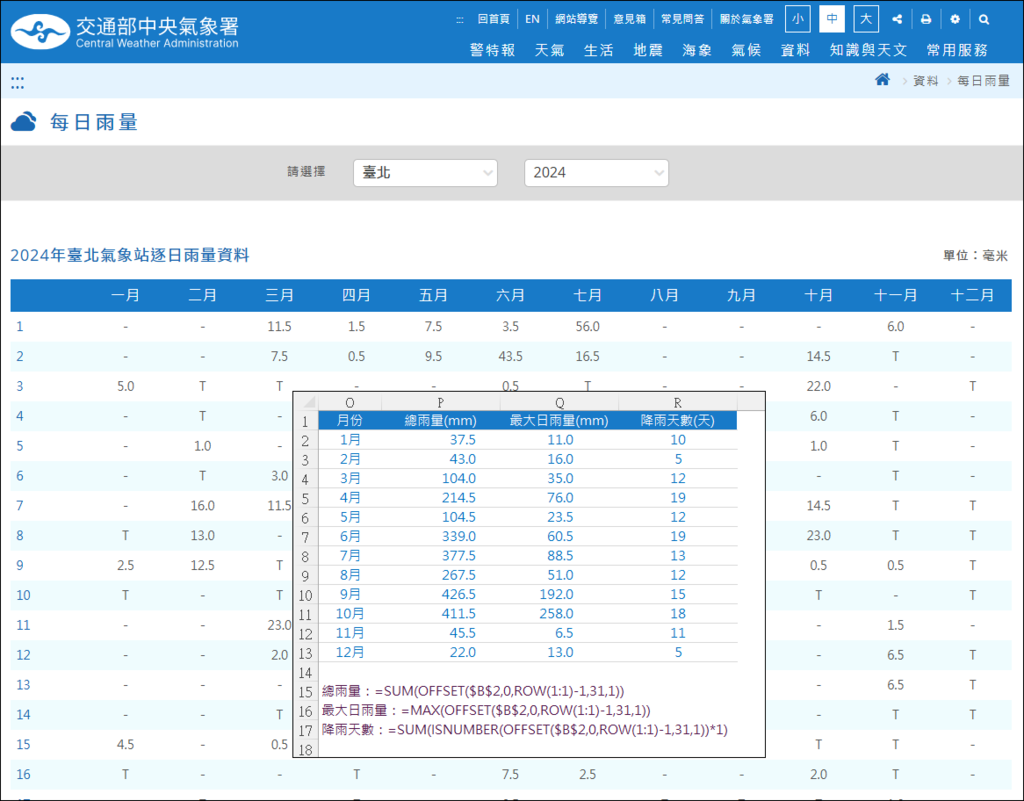Click the 每日雨量 page title

[94, 122]
